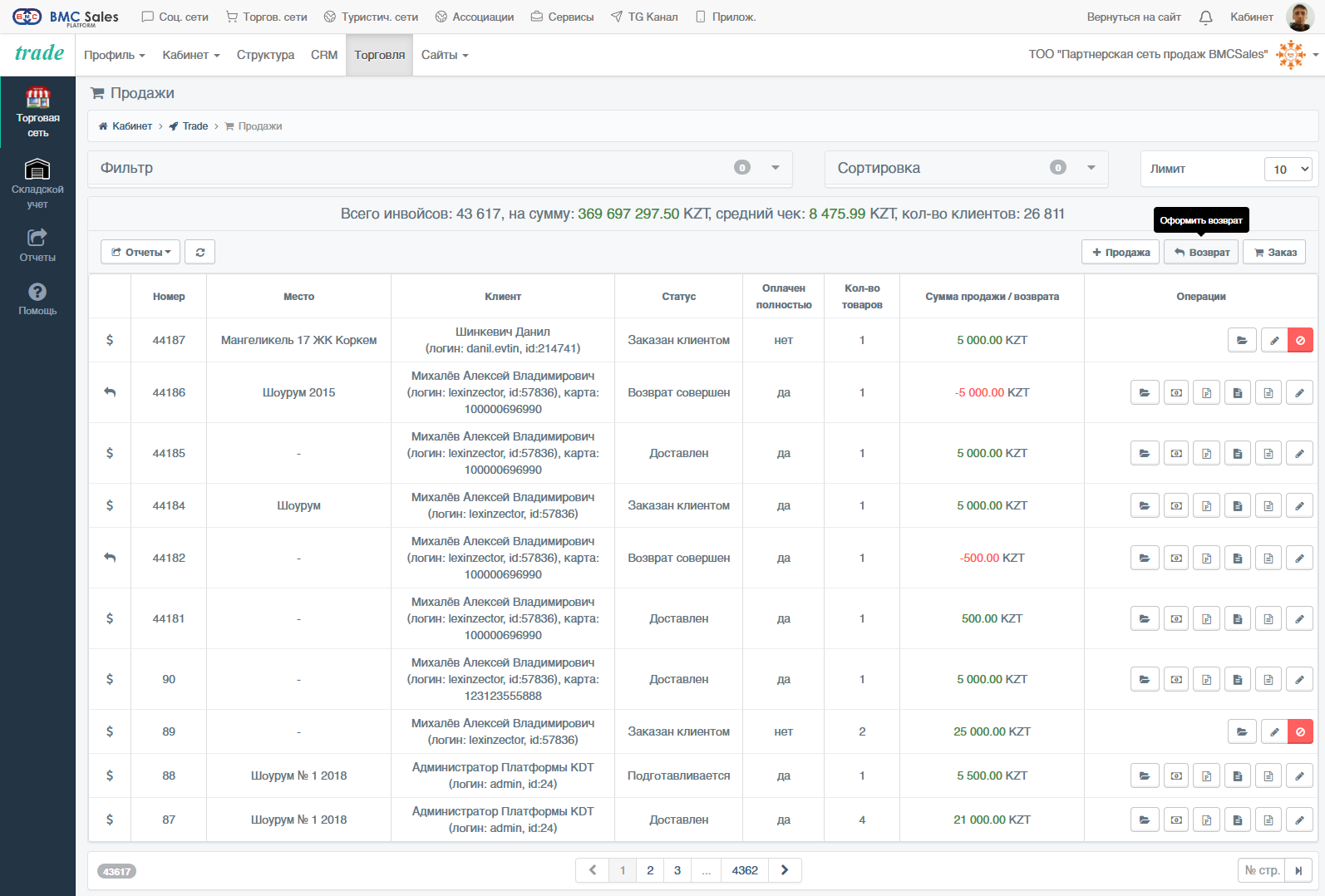Image resolution: width=1325 pixels, height=896 pixels.
Task: Open Складской учет in the sidebar
Action: point(37,183)
